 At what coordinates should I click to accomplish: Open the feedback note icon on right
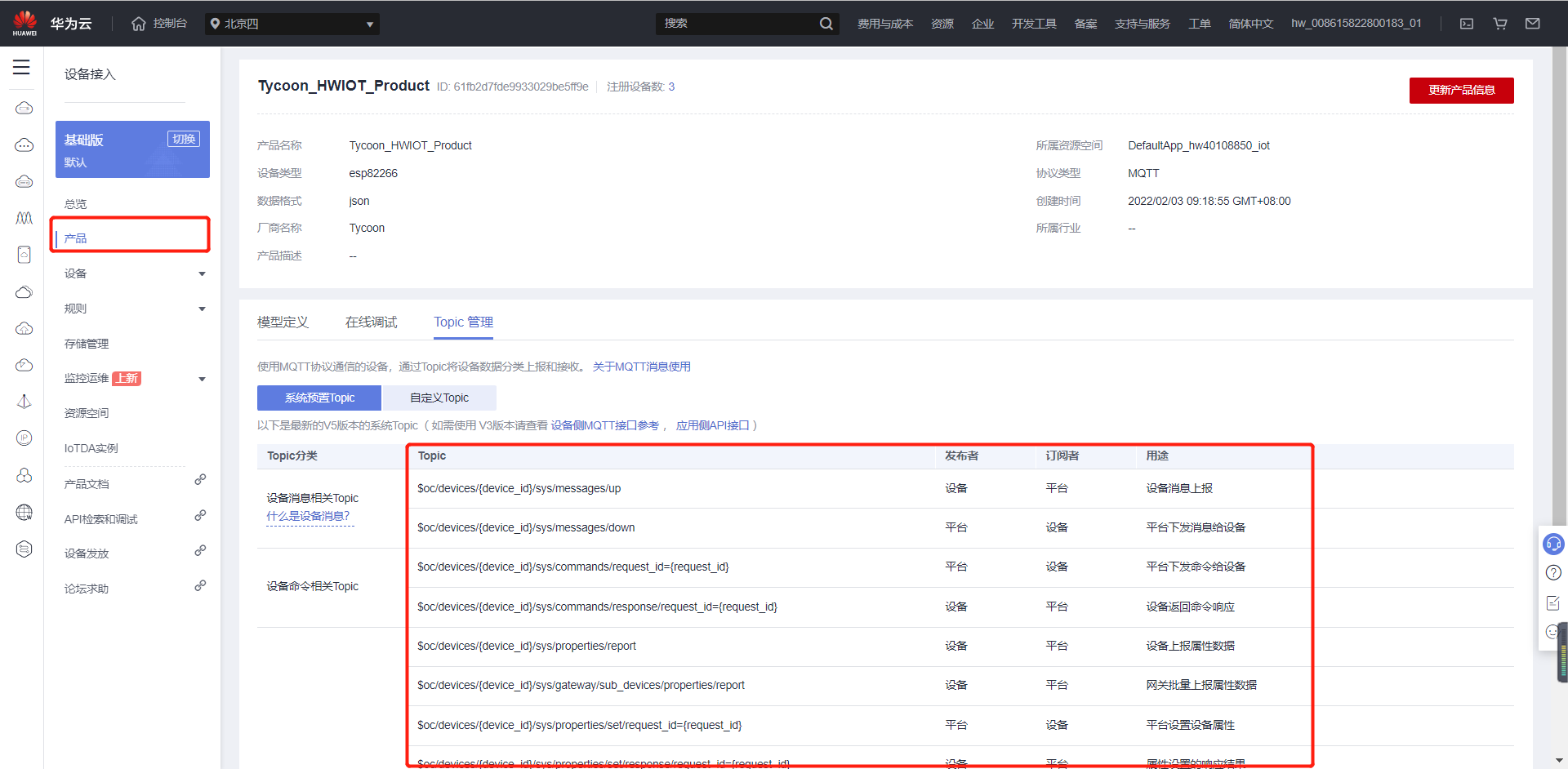1553,602
